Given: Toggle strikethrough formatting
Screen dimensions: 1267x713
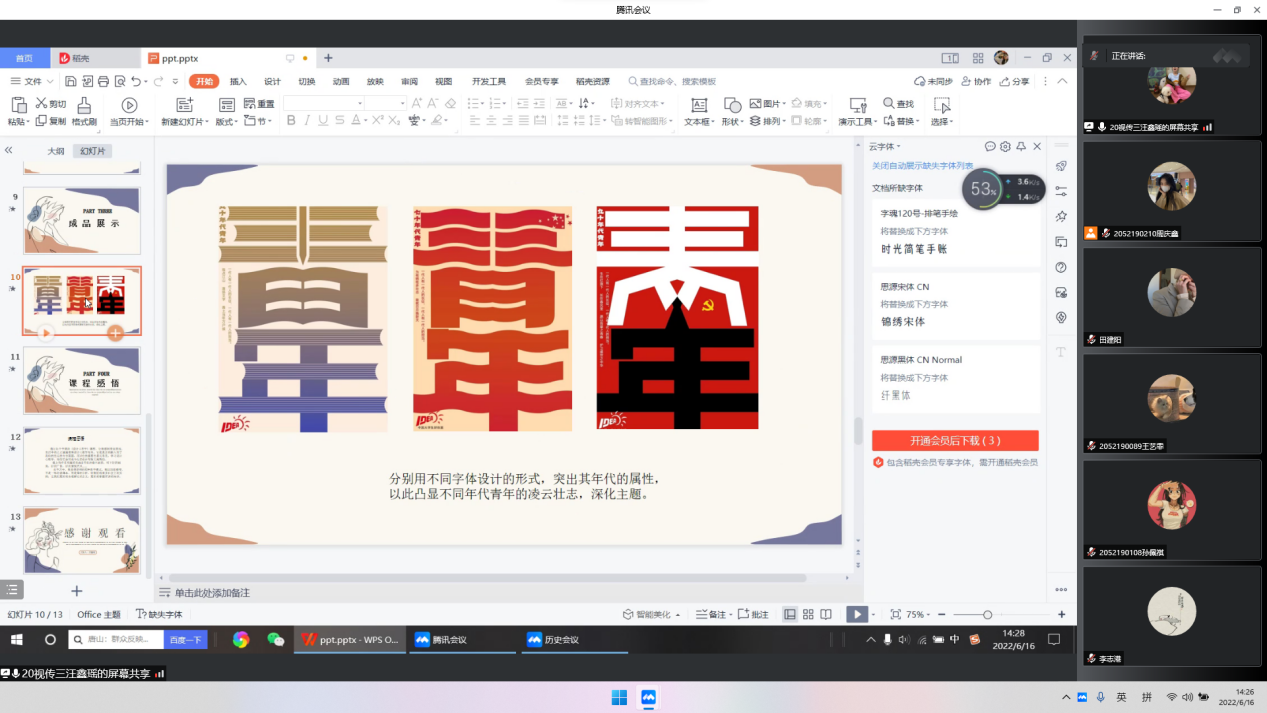Looking at the screenshot, I should (340, 121).
